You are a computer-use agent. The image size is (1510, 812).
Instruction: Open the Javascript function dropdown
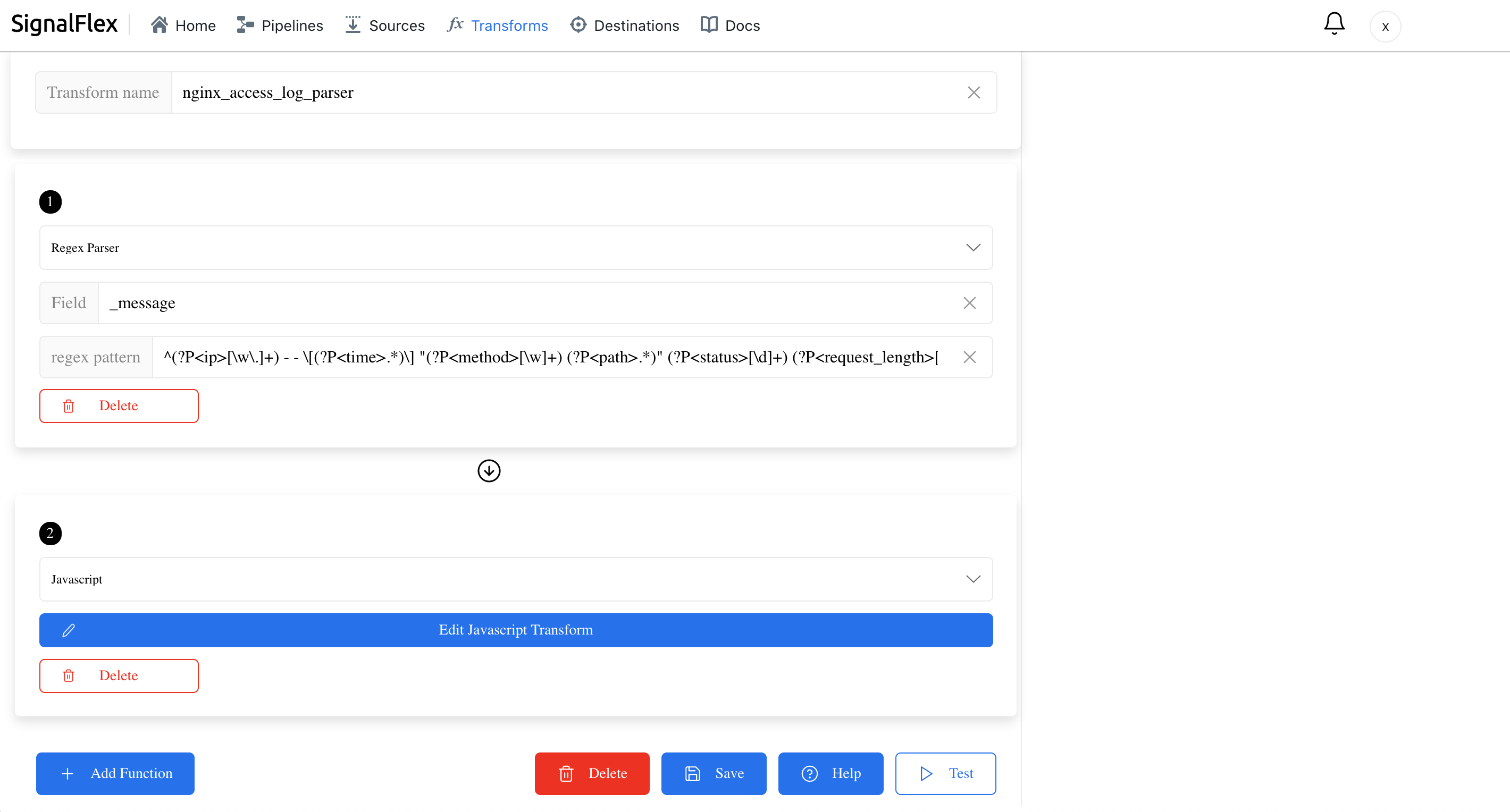coord(516,579)
